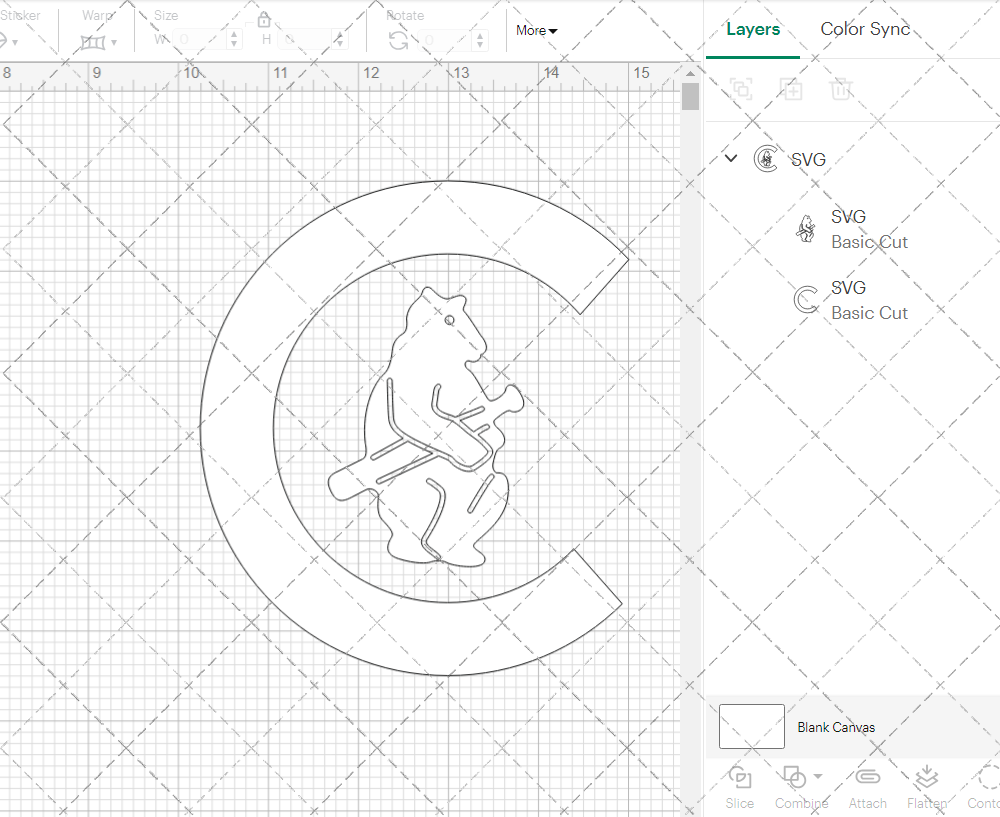Screen dimensions: 1000x817
Task: Open the More dropdown in the toolbar
Action: pyautogui.click(x=536, y=31)
